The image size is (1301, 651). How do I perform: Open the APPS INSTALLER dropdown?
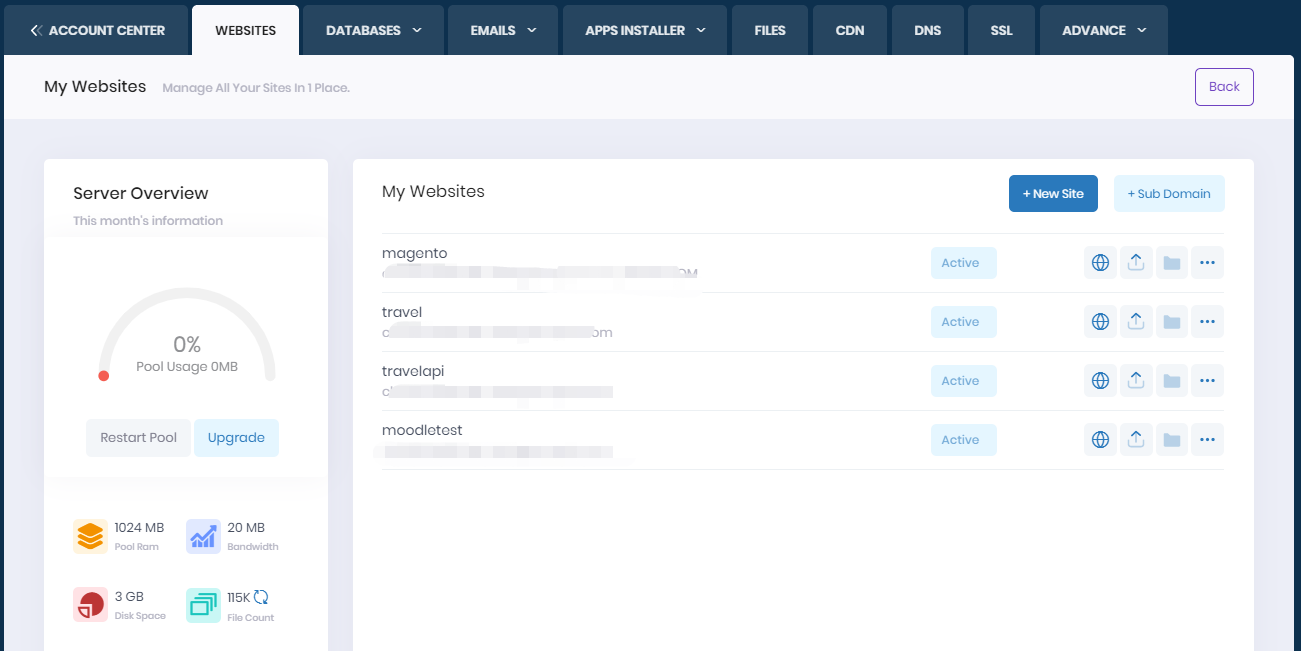click(644, 30)
